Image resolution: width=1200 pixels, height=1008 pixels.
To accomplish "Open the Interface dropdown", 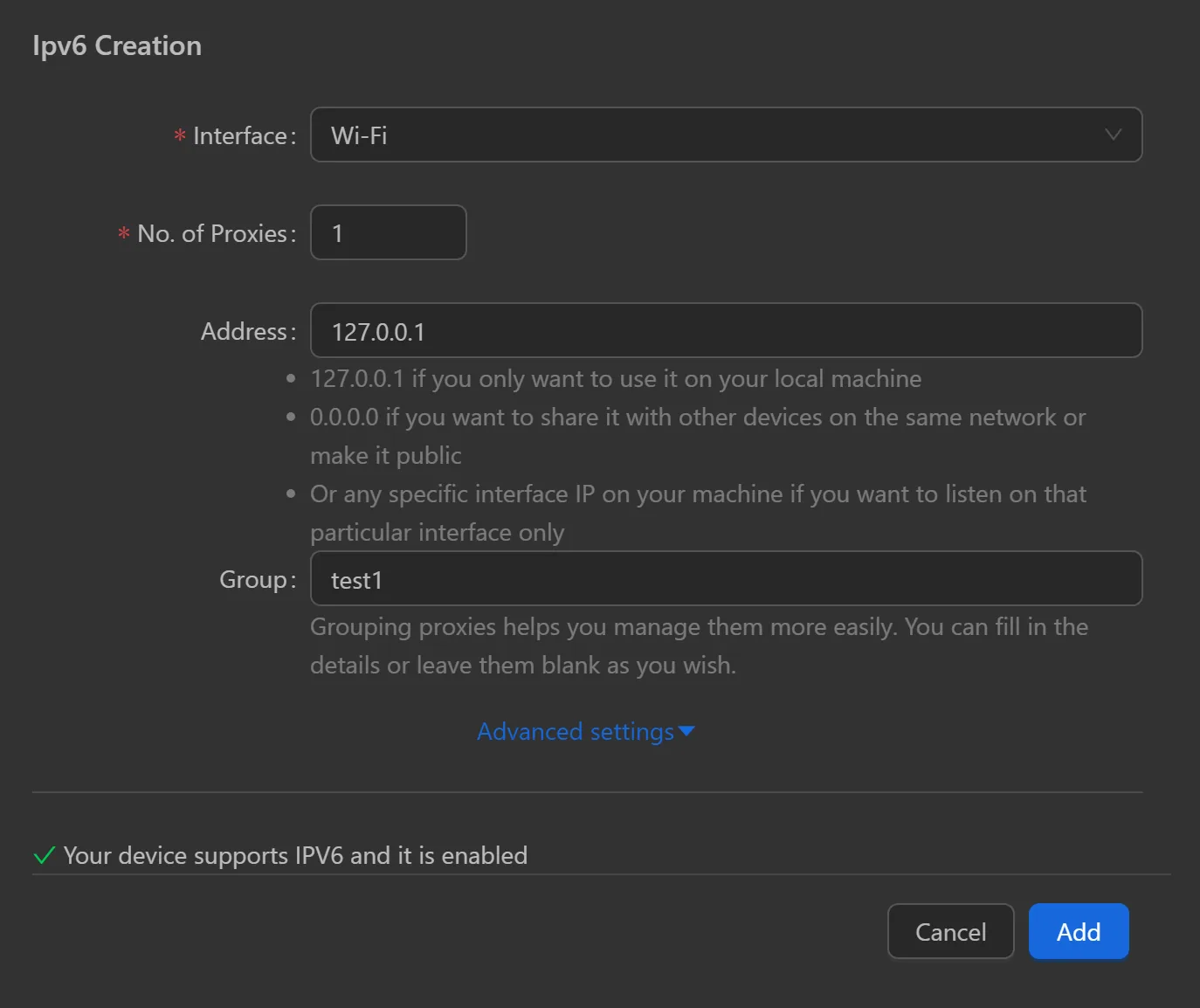I will 725,135.
